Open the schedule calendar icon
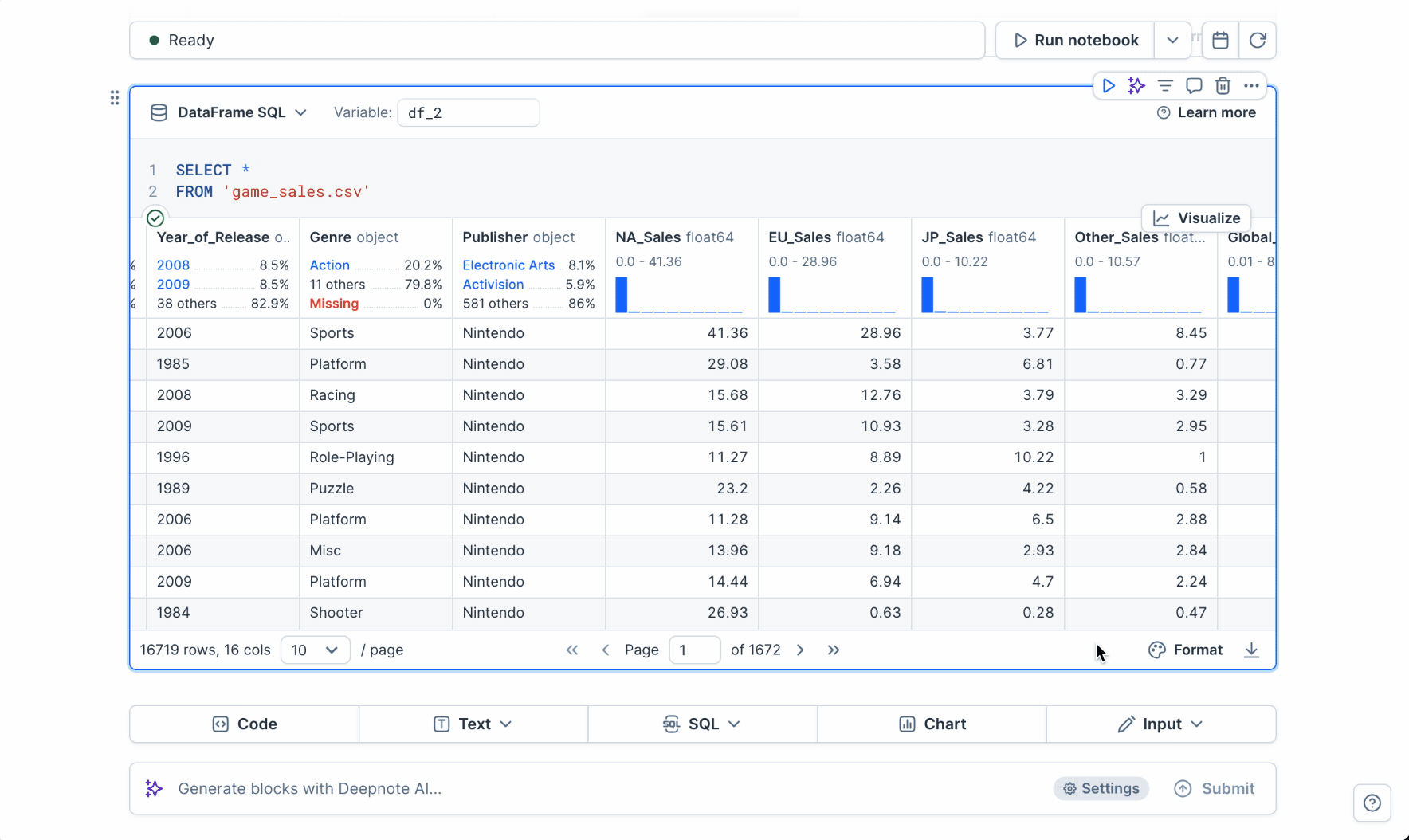Screen dimensions: 1409x840 [1220, 41]
